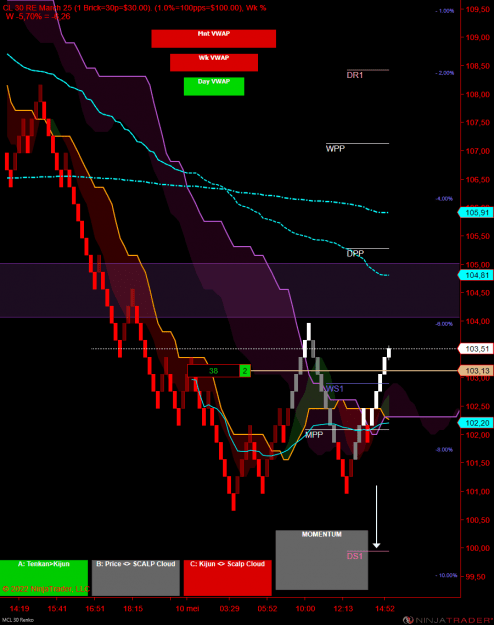Click the 103,13 order price tag
This screenshot has width=494, height=625.
(476, 371)
